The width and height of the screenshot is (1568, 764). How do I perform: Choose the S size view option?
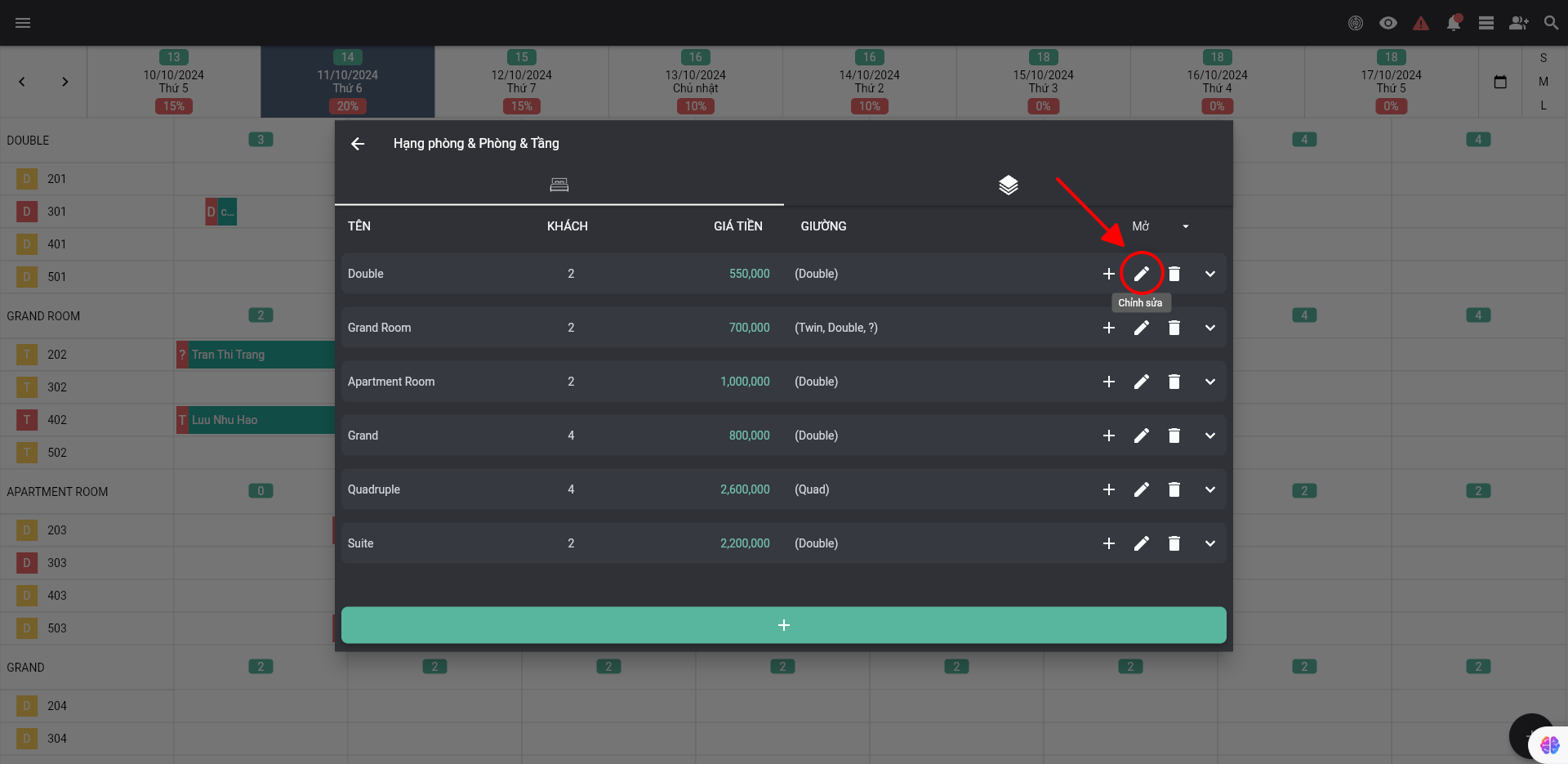point(1543,58)
